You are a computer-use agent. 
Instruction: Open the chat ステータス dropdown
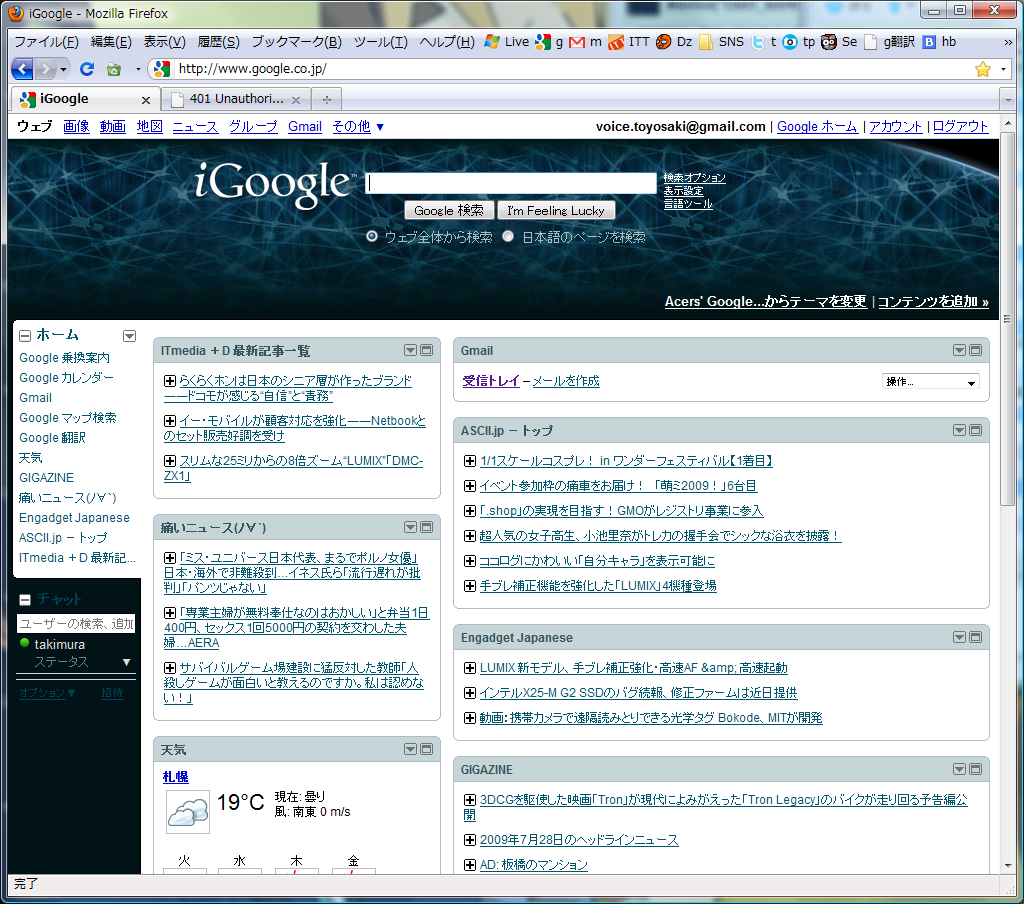tap(126, 662)
